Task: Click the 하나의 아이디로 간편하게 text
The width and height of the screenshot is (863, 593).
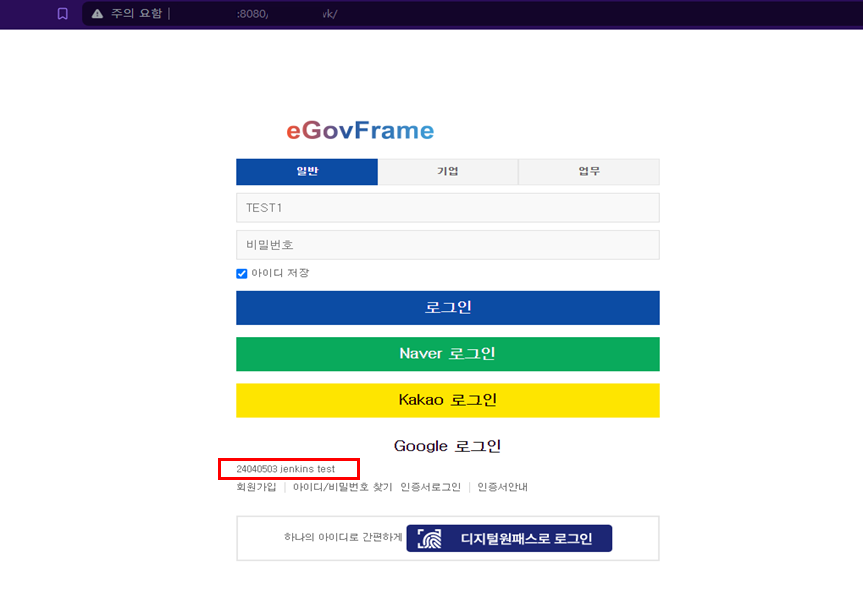Action: point(343,537)
